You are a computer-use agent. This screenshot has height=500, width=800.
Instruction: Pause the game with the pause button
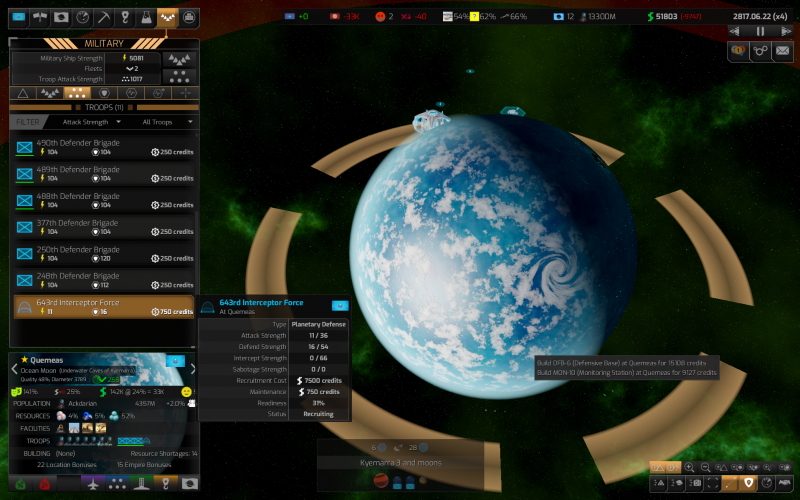point(760,31)
